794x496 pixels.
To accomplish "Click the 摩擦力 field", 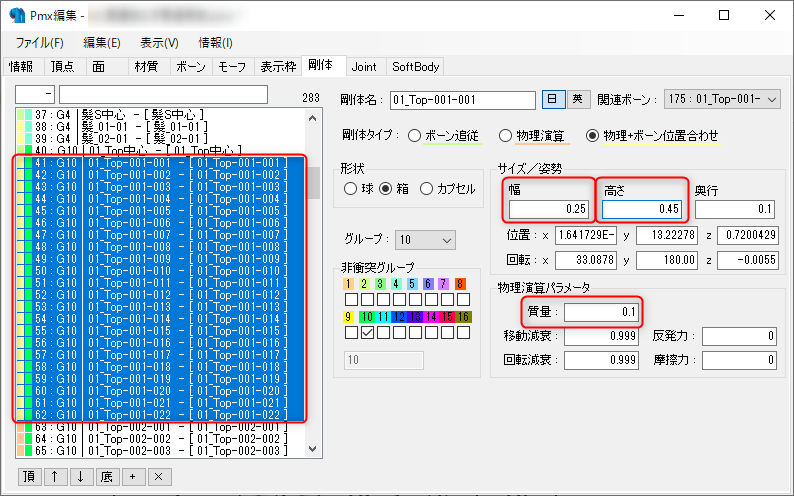I will coord(739,360).
